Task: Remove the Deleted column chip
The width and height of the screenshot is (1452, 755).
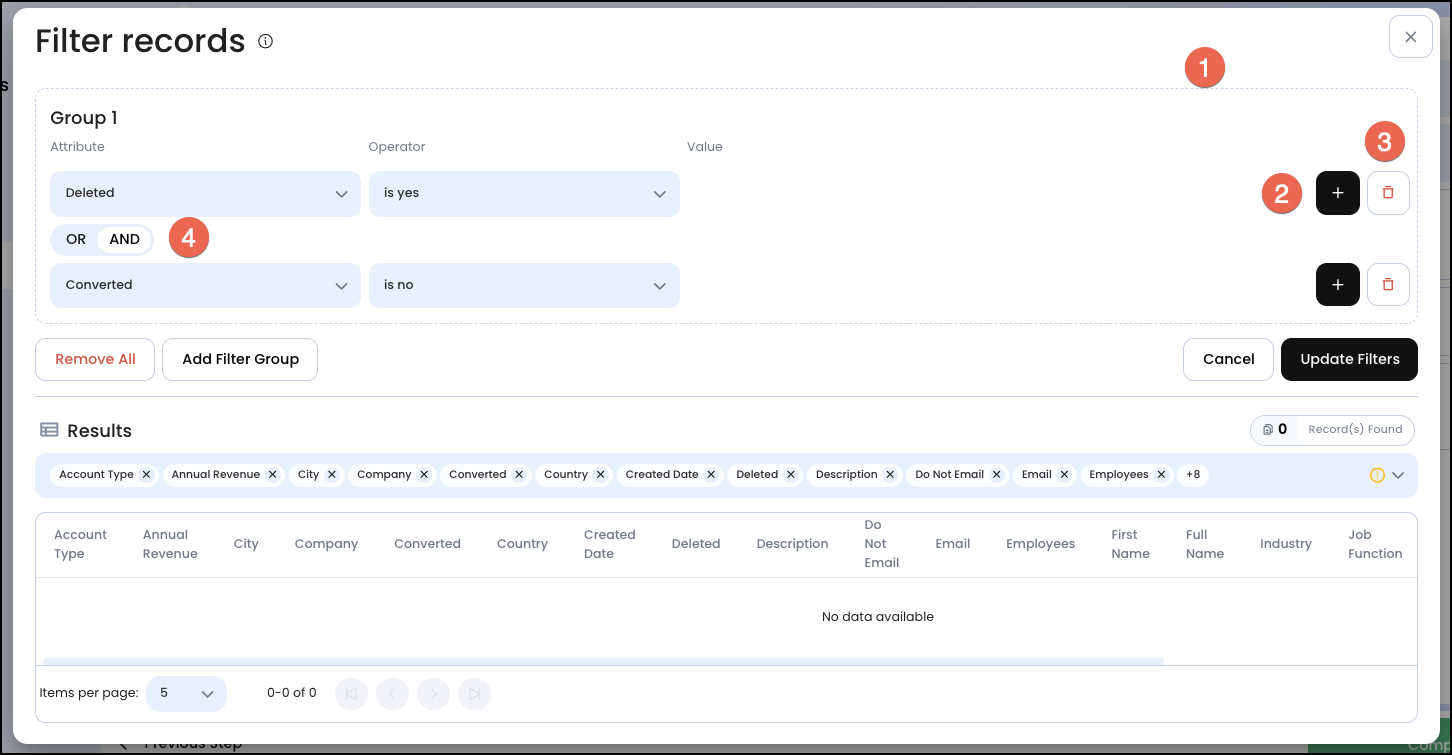Action: (x=791, y=475)
